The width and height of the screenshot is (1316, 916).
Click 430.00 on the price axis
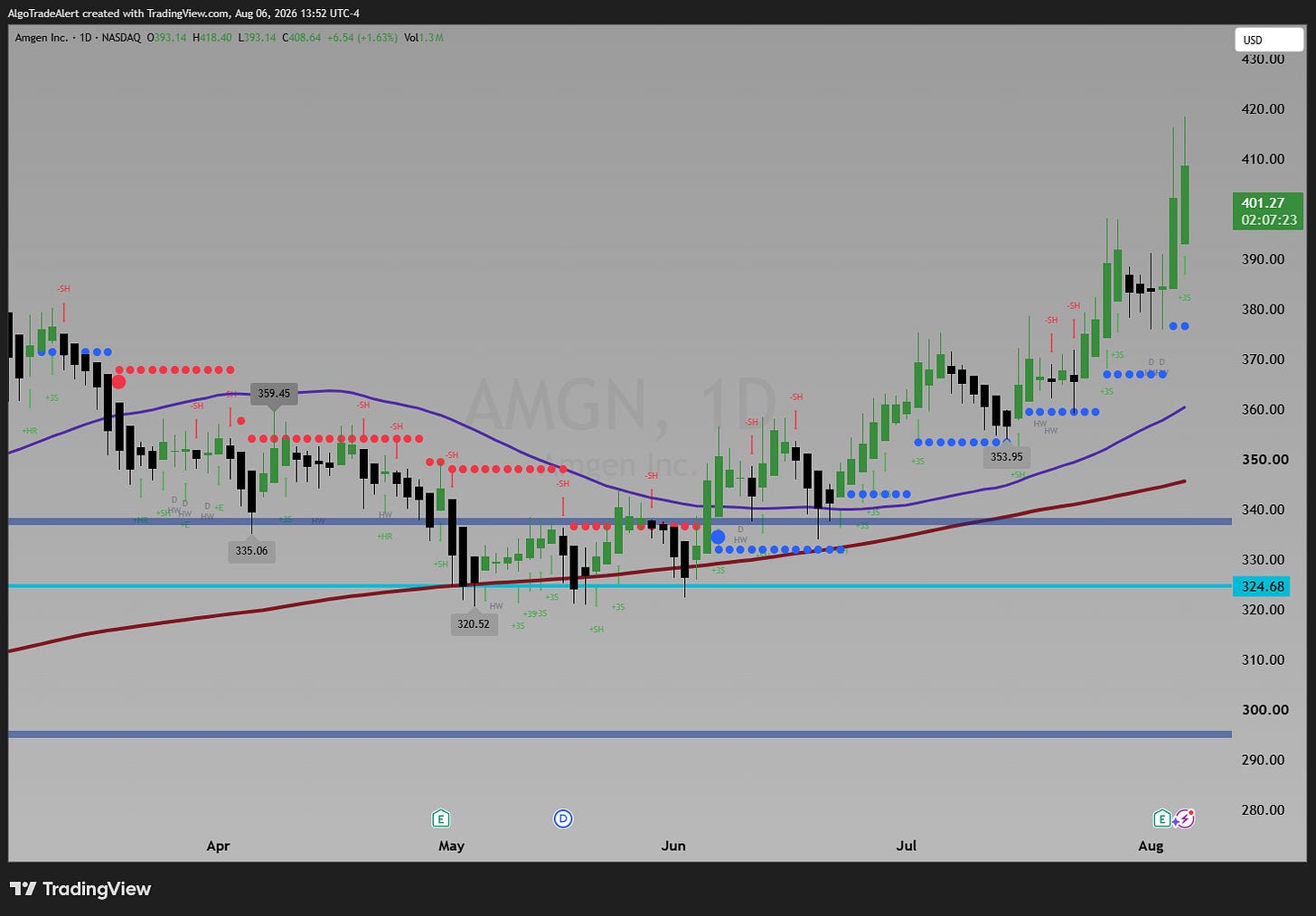(x=1263, y=59)
